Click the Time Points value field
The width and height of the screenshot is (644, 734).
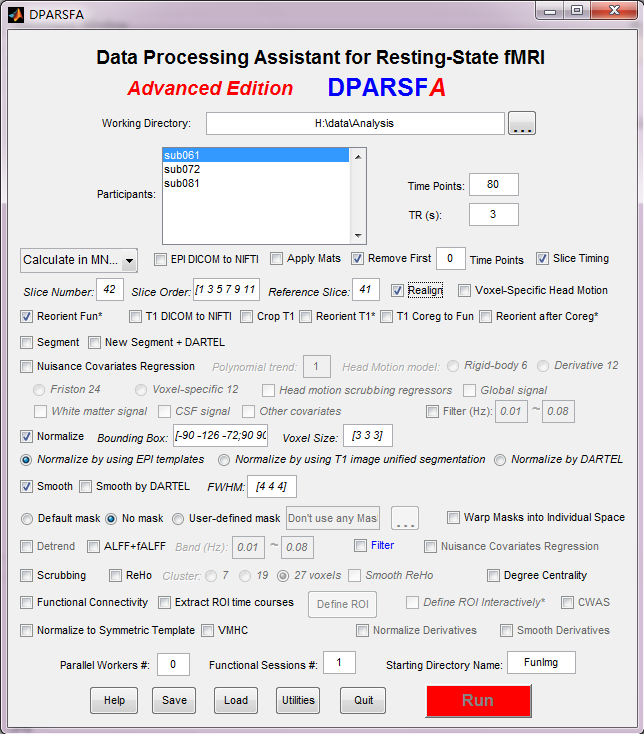click(494, 184)
